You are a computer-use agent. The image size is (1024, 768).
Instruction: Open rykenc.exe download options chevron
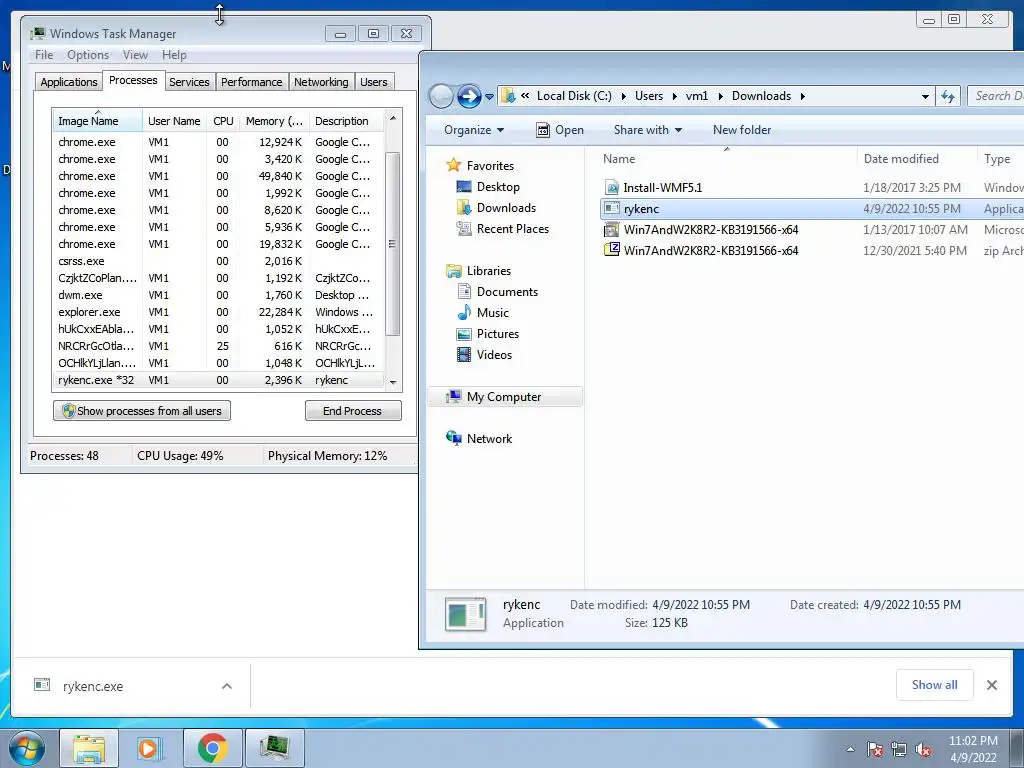click(x=227, y=686)
